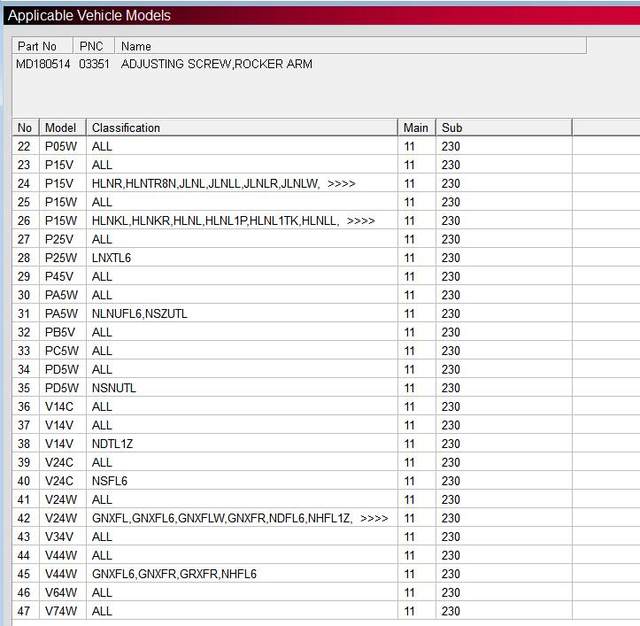This screenshot has height=626, width=640.
Task: Click row number 38
Action: coord(24,444)
